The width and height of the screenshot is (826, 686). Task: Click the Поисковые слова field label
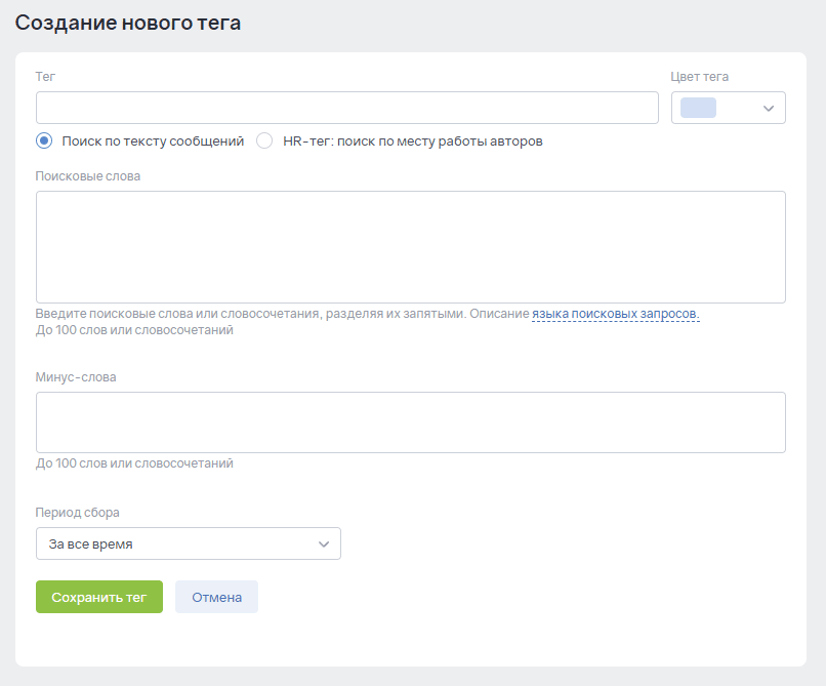point(88,176)
